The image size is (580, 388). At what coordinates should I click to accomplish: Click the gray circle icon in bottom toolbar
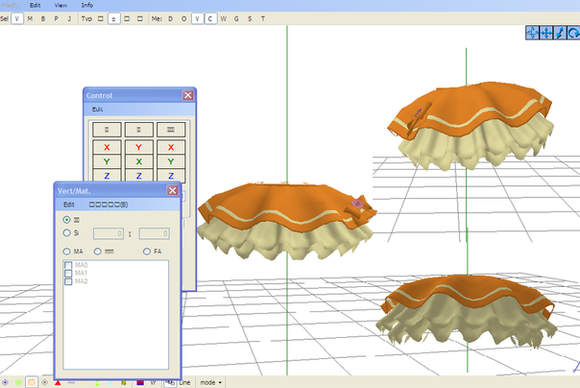coord(45,382)
